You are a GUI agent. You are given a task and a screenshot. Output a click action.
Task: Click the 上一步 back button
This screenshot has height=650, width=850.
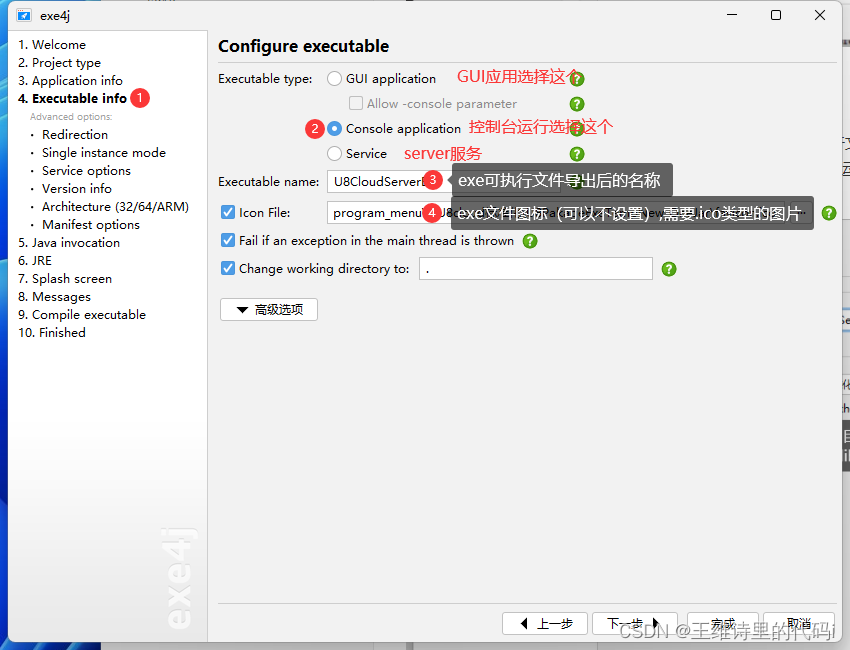[x=545, y=623]
